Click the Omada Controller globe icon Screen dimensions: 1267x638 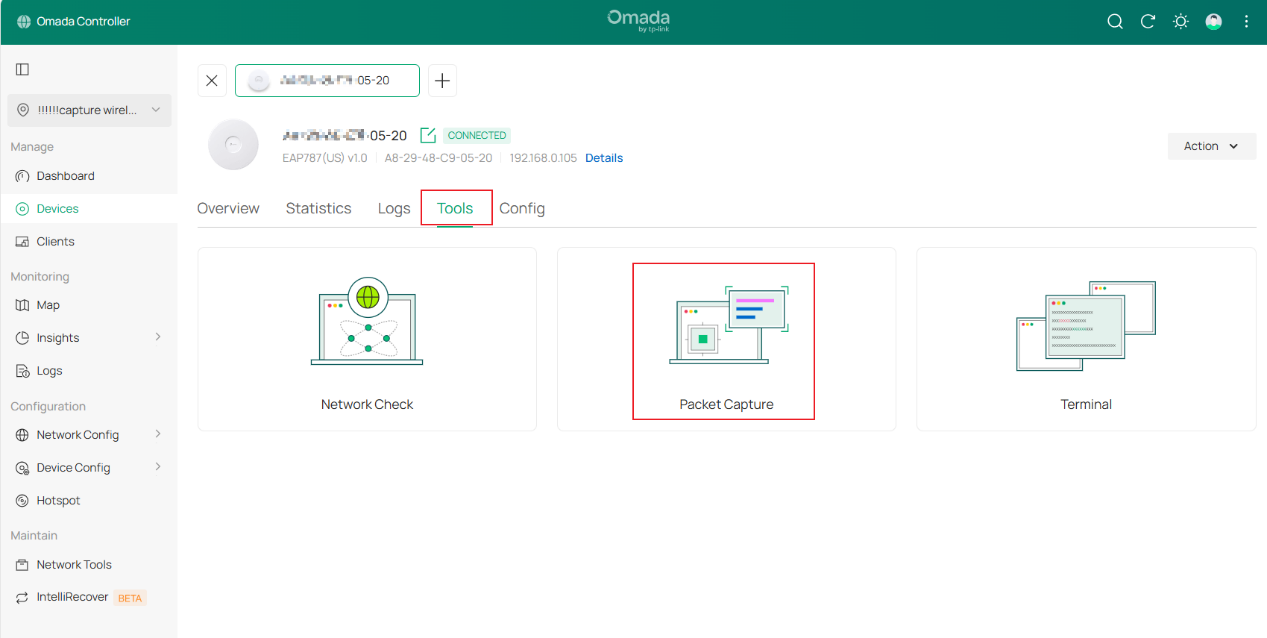click(x=24, y=21)
